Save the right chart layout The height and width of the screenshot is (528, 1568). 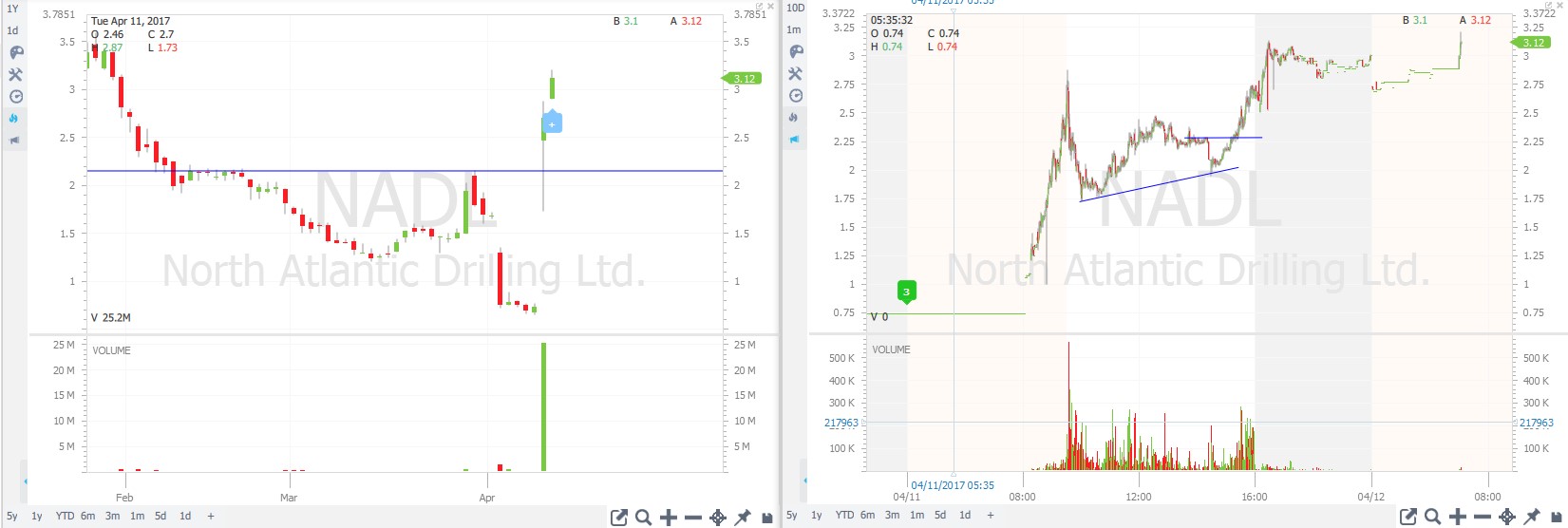coord(1557,518)
